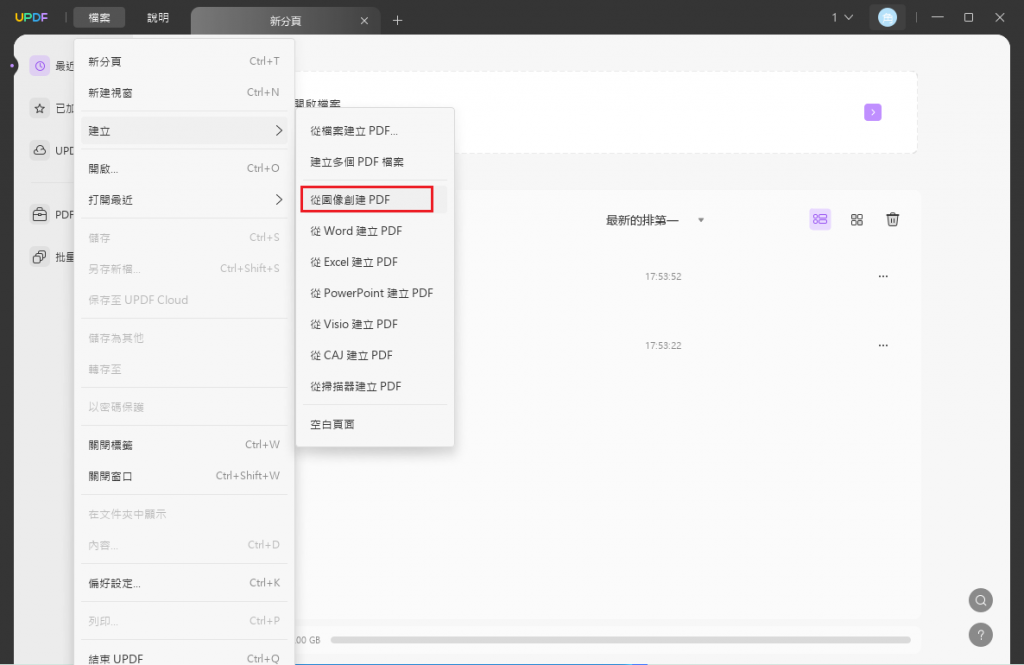Image resolution: width=1024 pixels, height=665 pixels.
Task: Select 從圖像創建 PDF submenu item
Action: [375, 200]
